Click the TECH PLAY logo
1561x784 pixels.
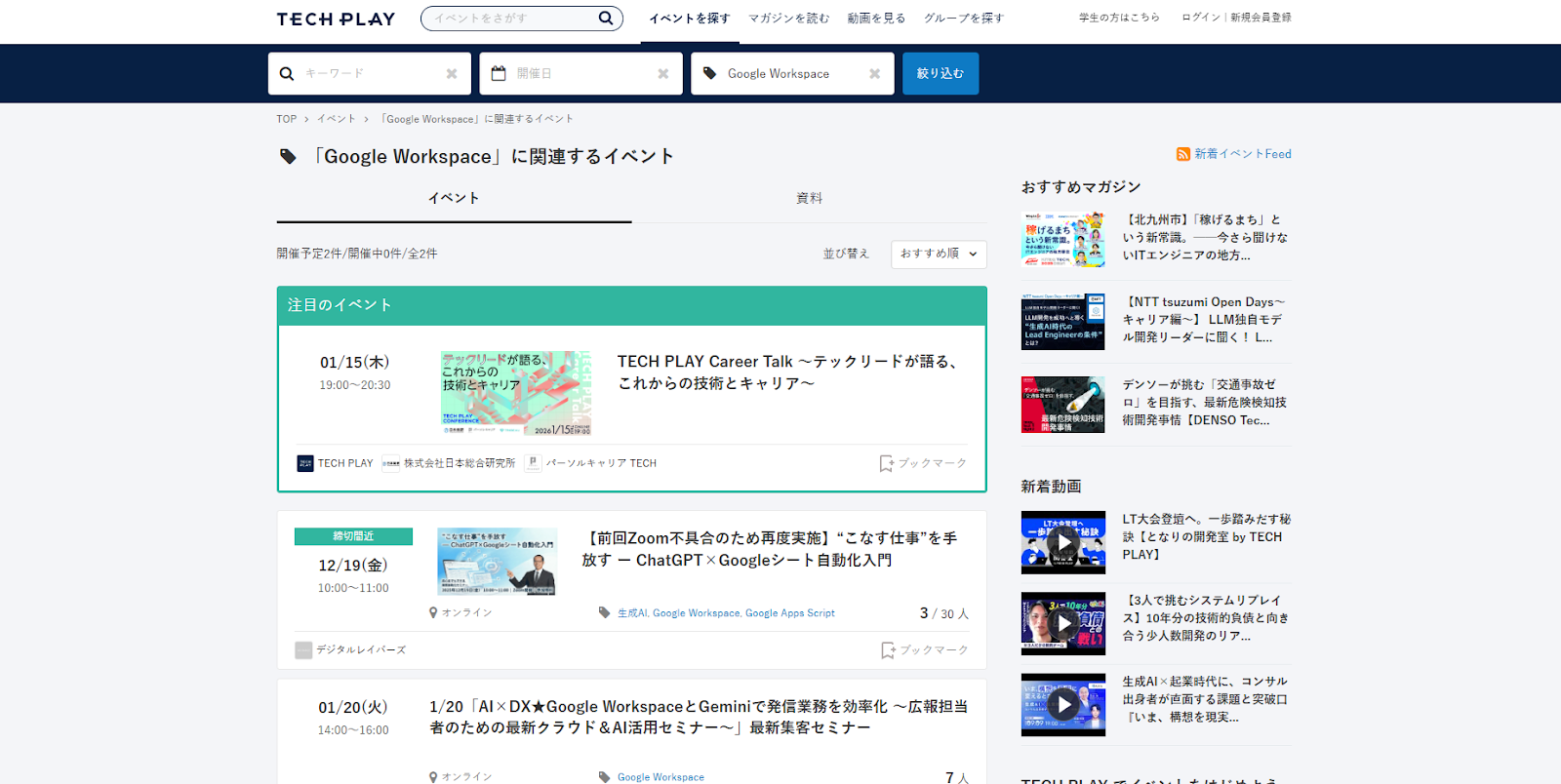[x=336, y=19]
